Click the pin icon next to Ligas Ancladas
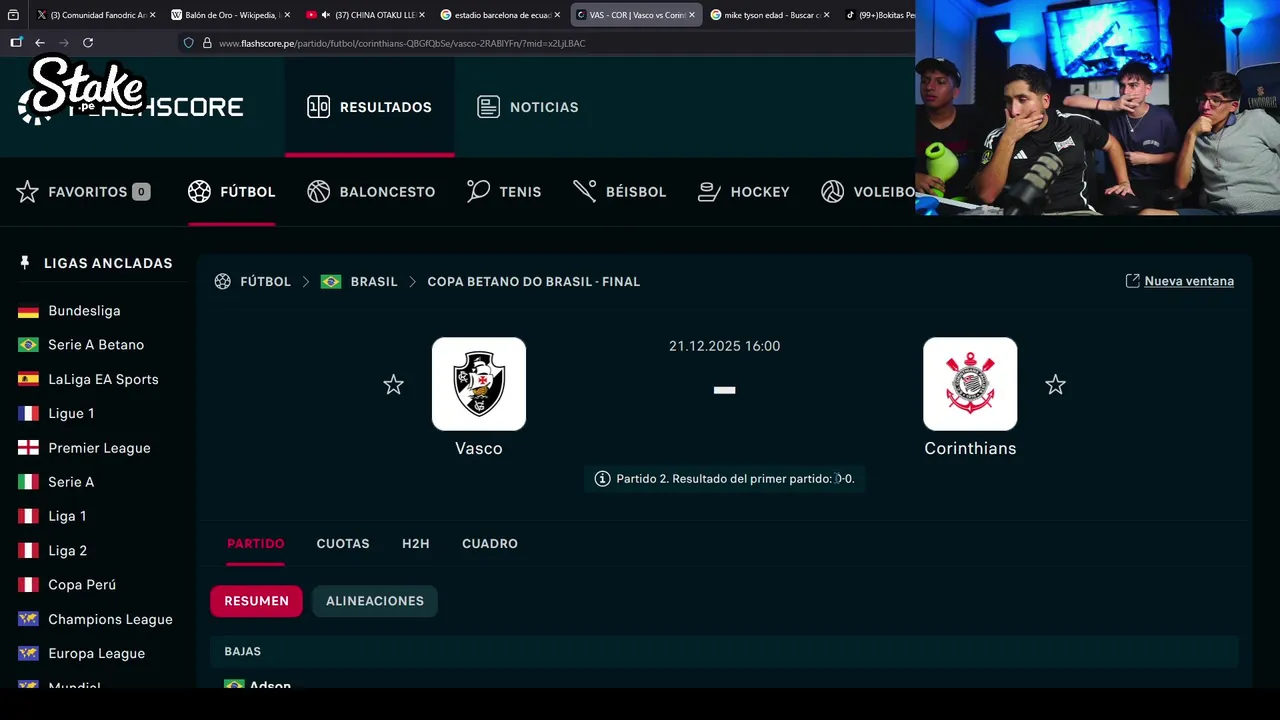 (25, 263)
